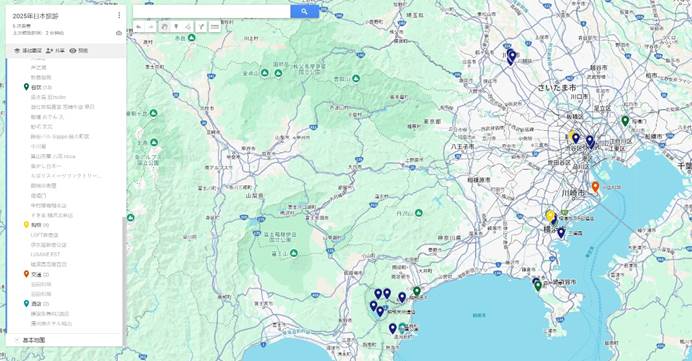The height and width of the screenshot is (361, 692).
Task: Open the share map button
Action: pyautogui.click(x=56, y=51)
